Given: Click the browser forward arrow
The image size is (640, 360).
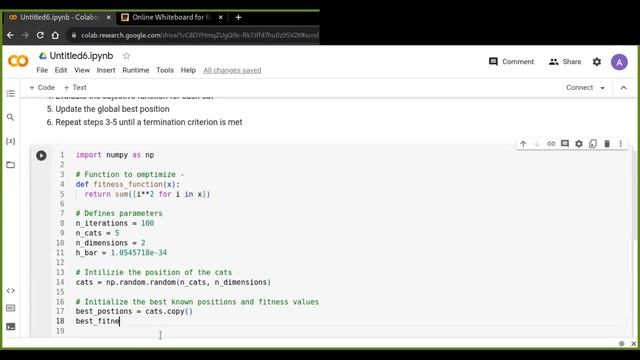Looking at the screenshot, I should [25, 36].
